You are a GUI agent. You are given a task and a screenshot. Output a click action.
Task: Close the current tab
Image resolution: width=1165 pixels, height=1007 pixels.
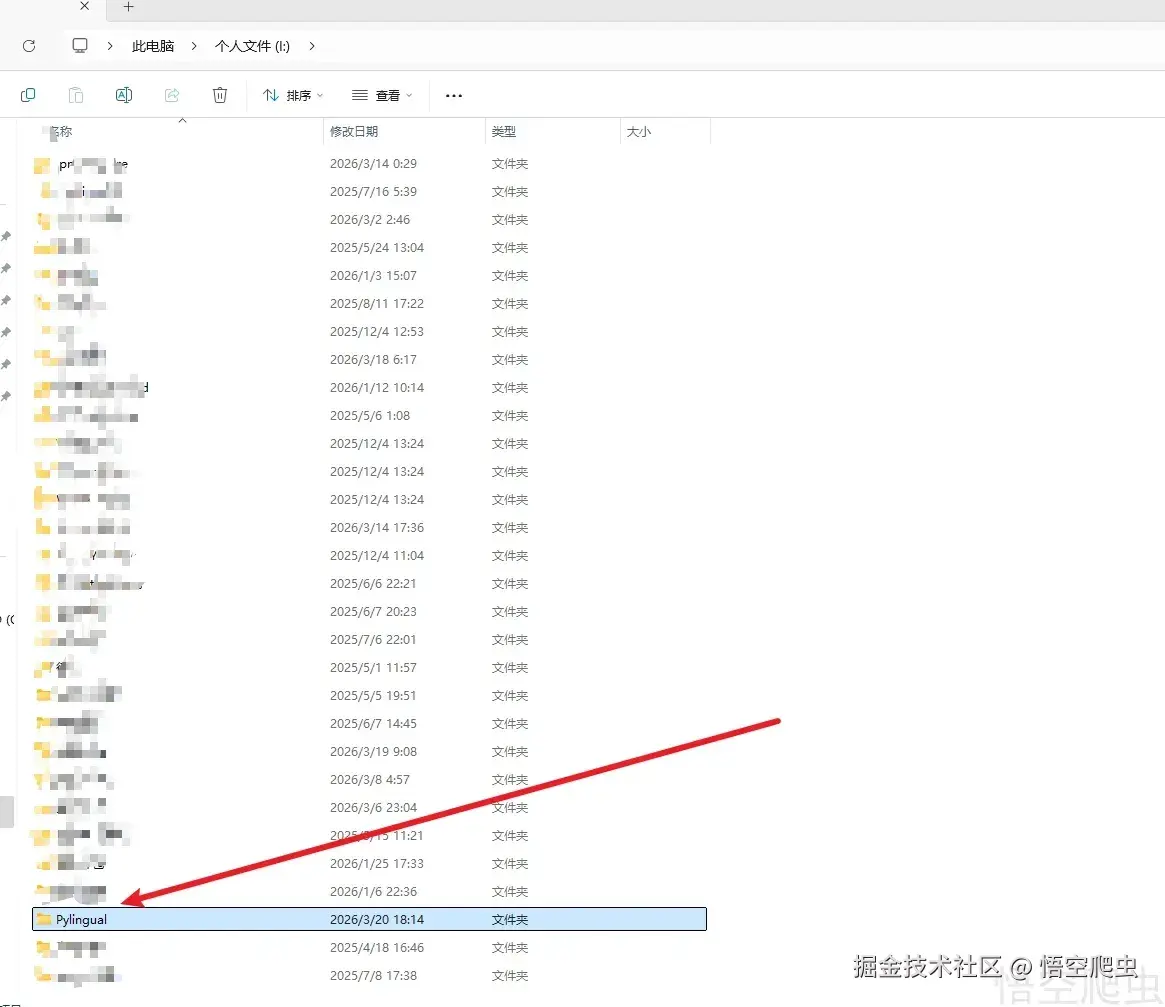[85, 6]
